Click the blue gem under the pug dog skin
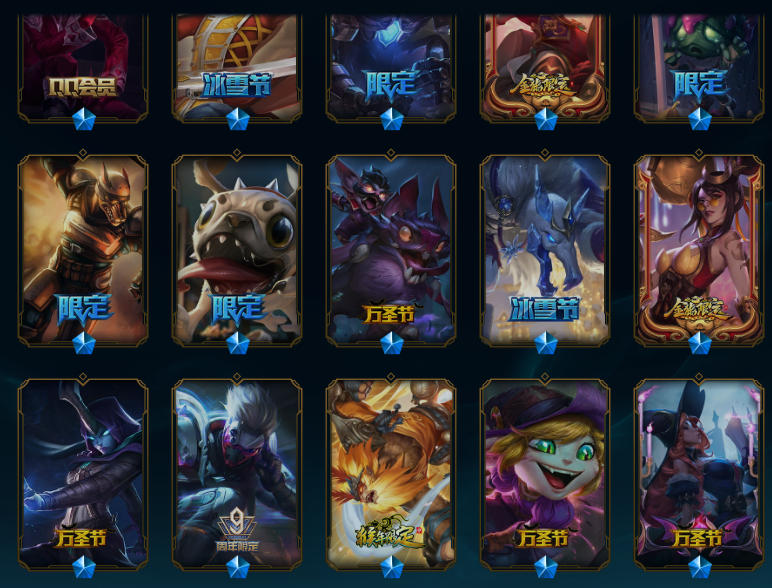772x588 pixels. click(238, 343)
